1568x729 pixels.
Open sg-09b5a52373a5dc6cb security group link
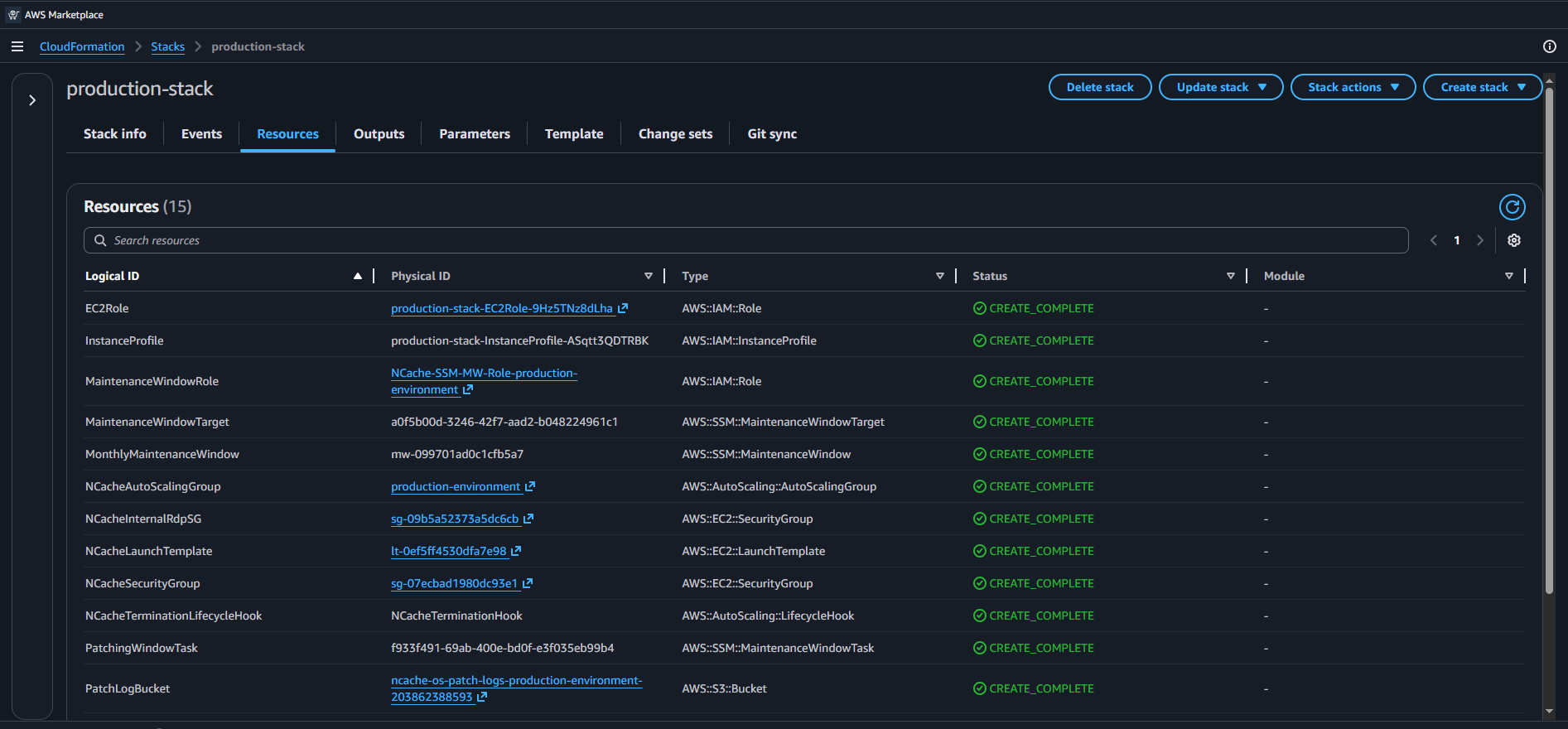[x=455, y=519]
